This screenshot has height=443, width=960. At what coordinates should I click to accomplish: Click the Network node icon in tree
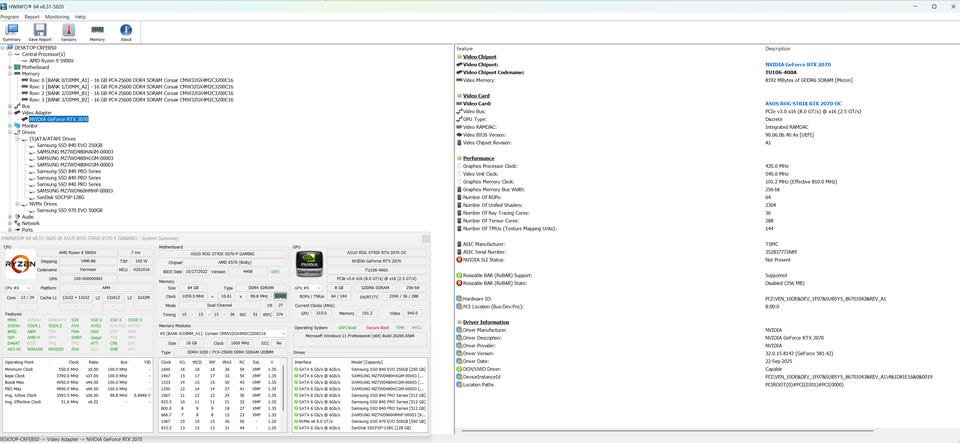[17, 223]
